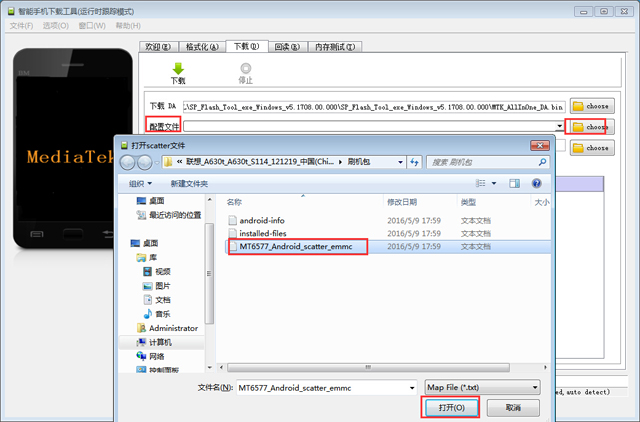Click choose button for scatter config file
This screenshot has height=422, width=640.
point(590,127)
